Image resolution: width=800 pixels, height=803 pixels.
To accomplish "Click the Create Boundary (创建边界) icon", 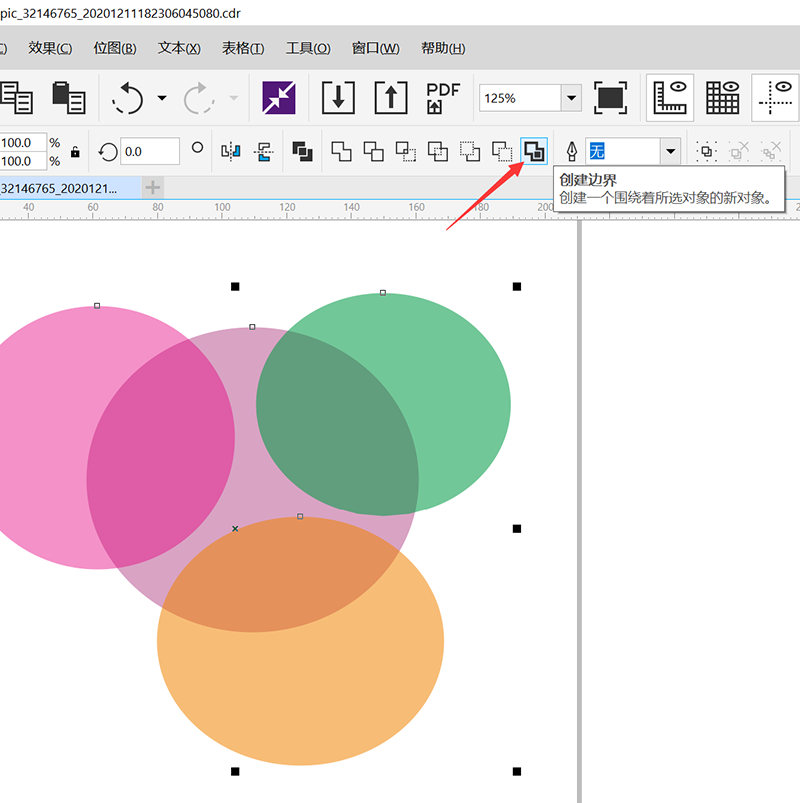I will (535, 151).
